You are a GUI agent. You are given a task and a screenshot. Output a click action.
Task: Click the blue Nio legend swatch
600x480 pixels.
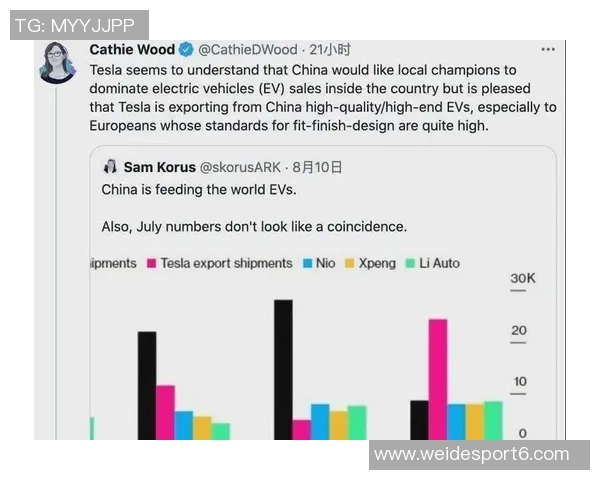[310, 263]
